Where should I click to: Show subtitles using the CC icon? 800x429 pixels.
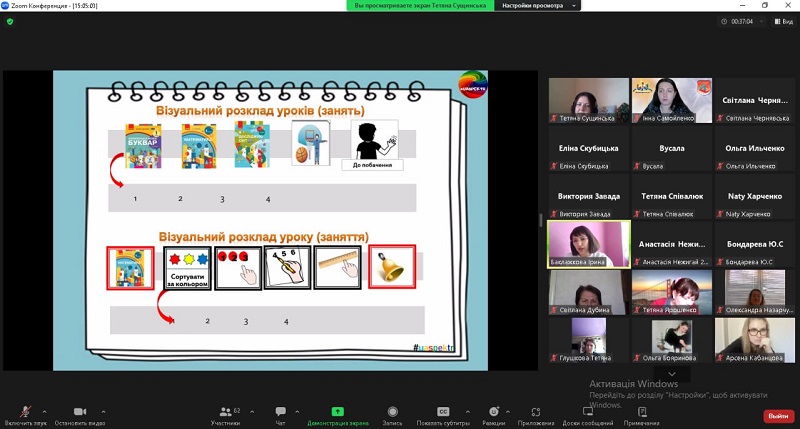point(443,411)
